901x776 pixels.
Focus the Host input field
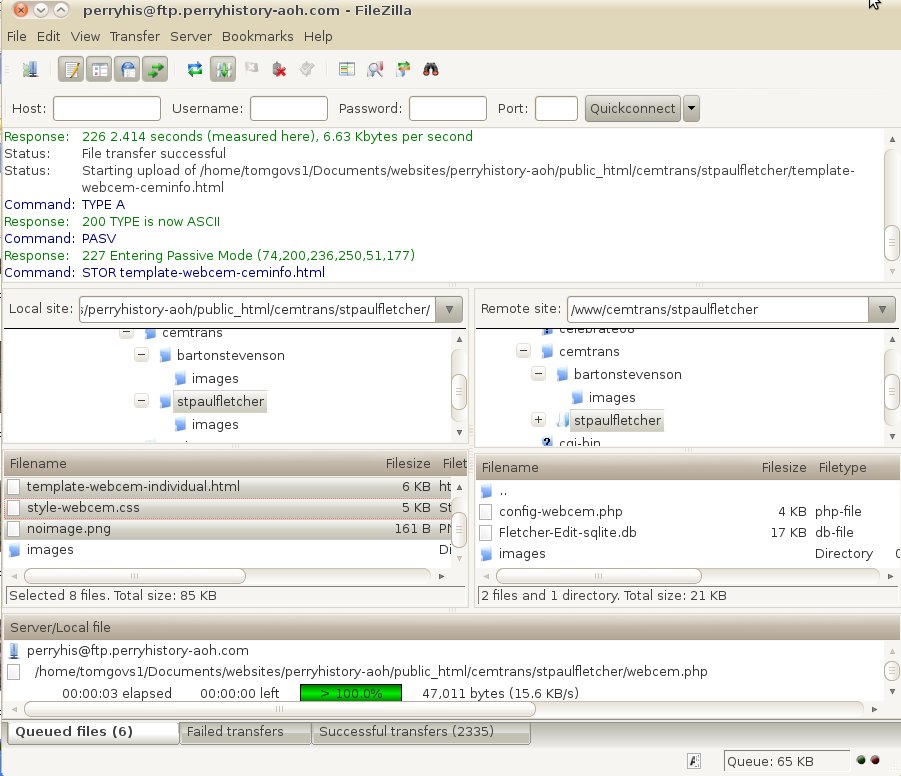(107, 108)
